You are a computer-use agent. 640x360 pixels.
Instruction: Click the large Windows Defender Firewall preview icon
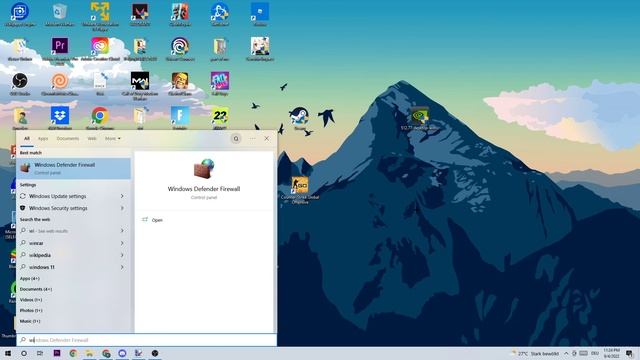coord(204,169)
